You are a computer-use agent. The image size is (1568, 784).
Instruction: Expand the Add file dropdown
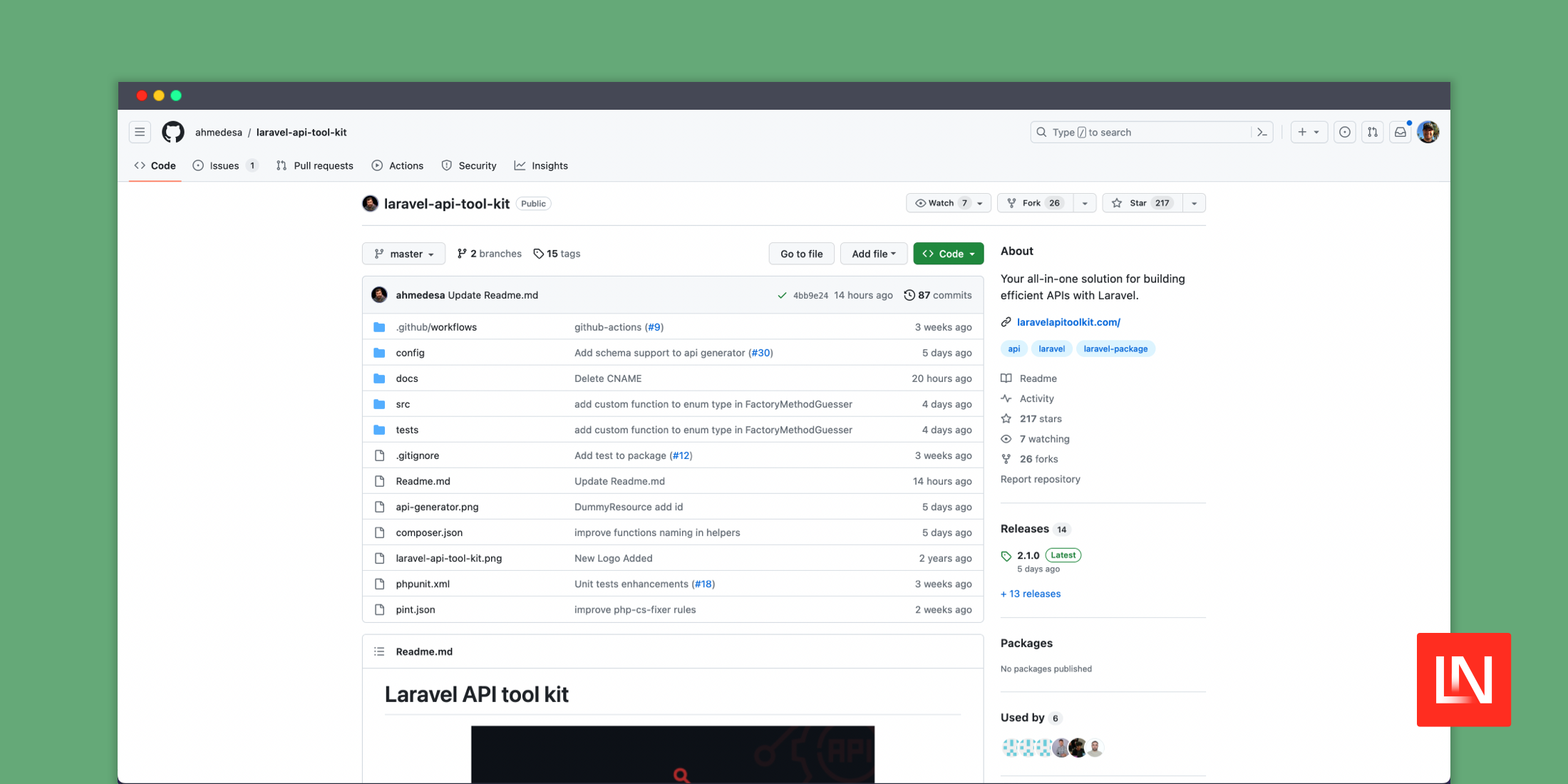coord(873,253)
